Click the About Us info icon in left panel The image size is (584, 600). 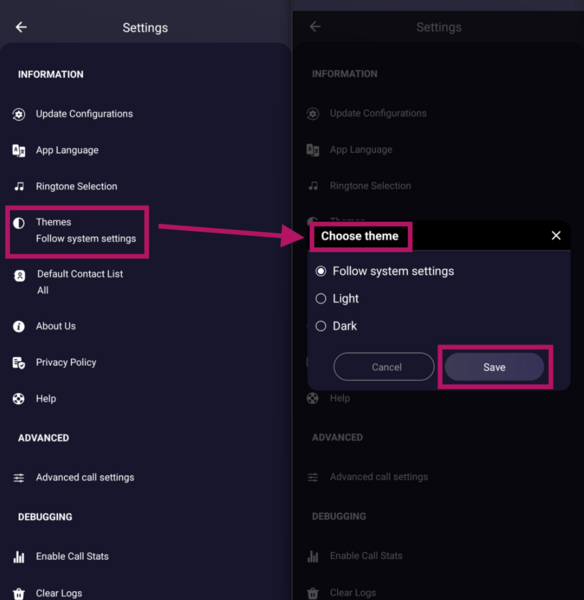click(19, 326)
